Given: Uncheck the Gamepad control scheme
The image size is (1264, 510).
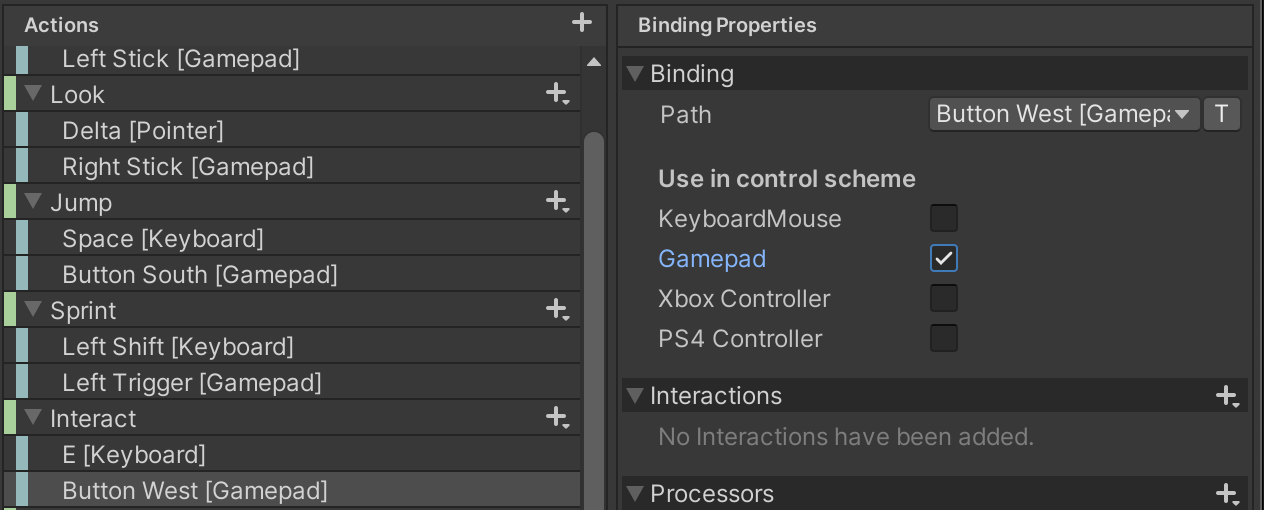Looking at the screenshot, I should (943, 259).
